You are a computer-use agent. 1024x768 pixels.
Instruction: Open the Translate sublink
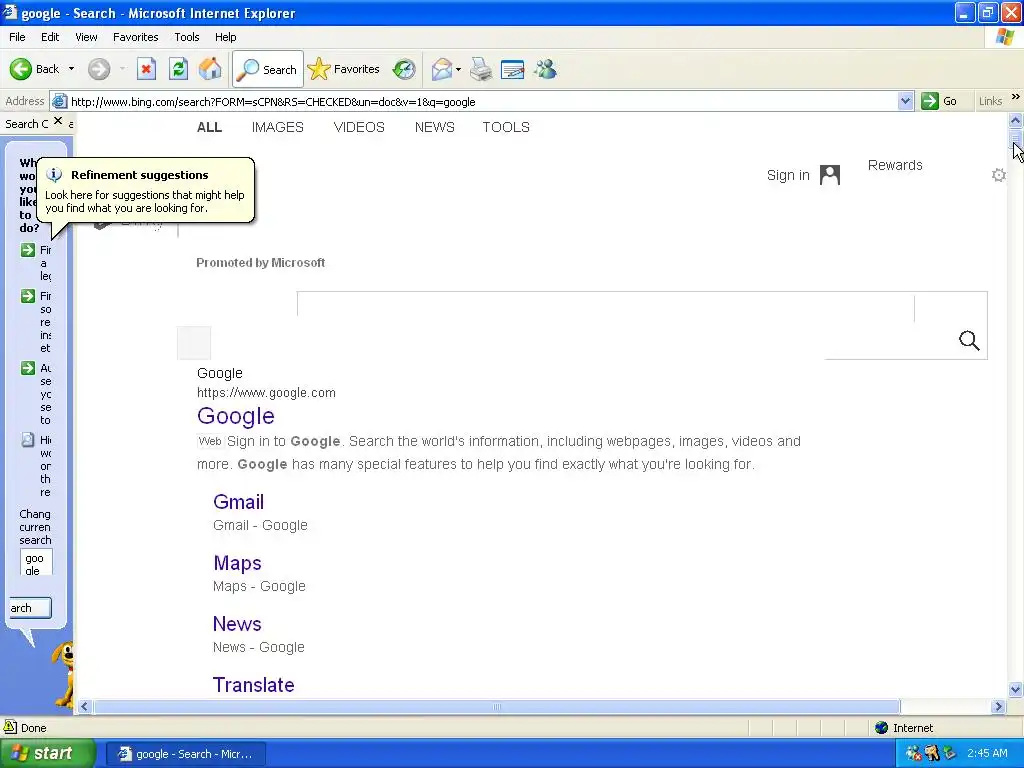point(253,684)
